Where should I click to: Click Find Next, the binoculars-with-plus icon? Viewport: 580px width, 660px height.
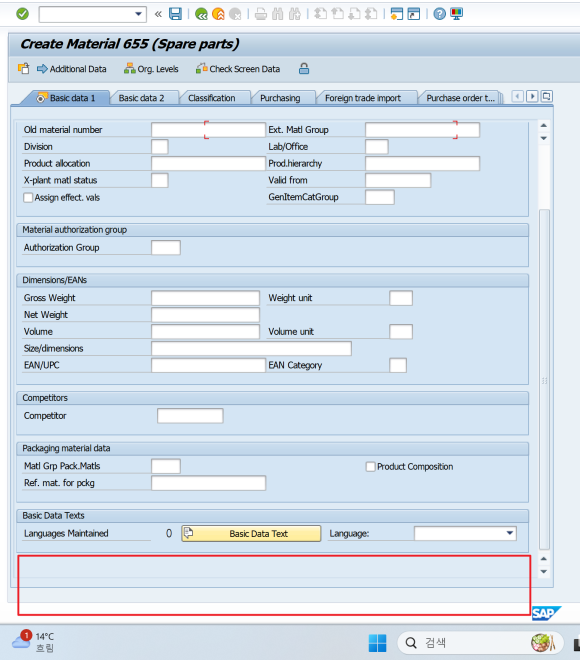[x=295, y=14]
